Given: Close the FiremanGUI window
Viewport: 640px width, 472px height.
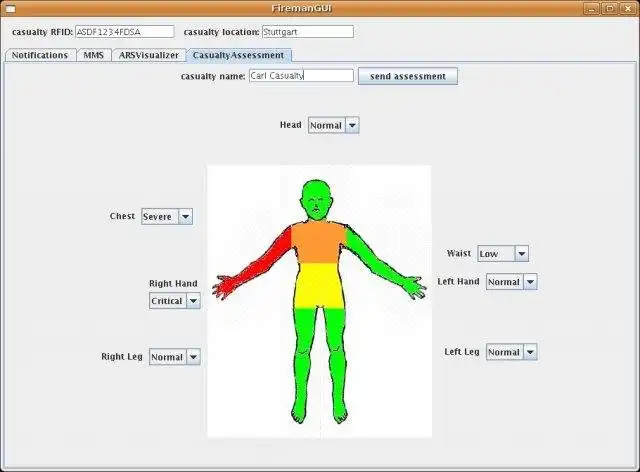Looking at the screenshot, I should (629, 8).
